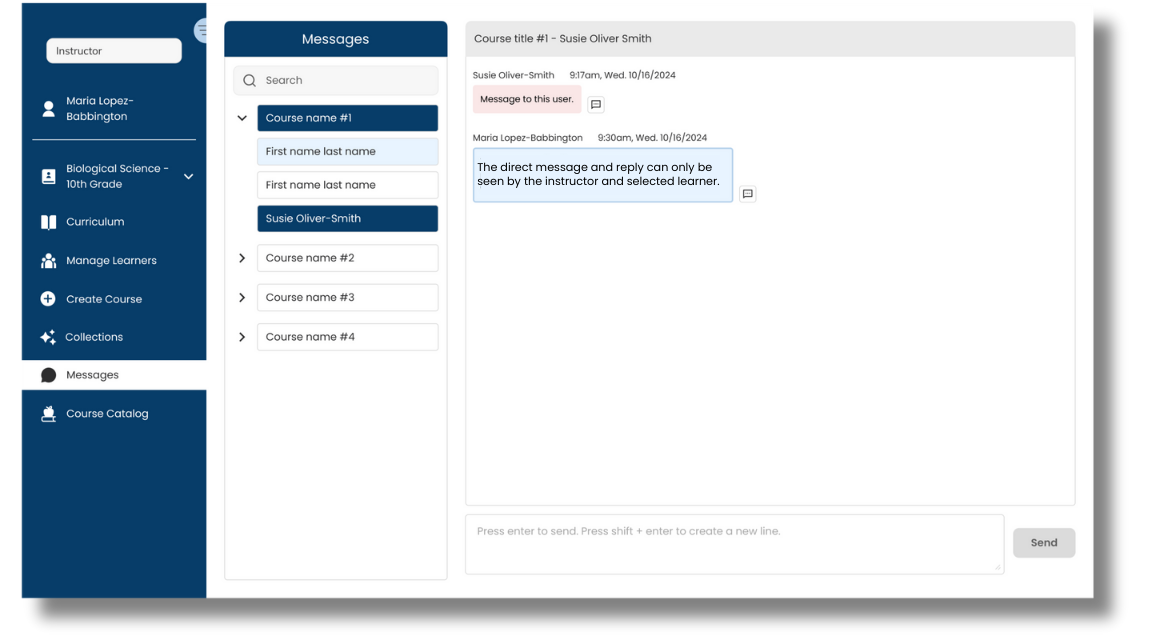Screen dimensions: 1152x640
Task: Open the Instructor role selector
Action: (114, 51)
